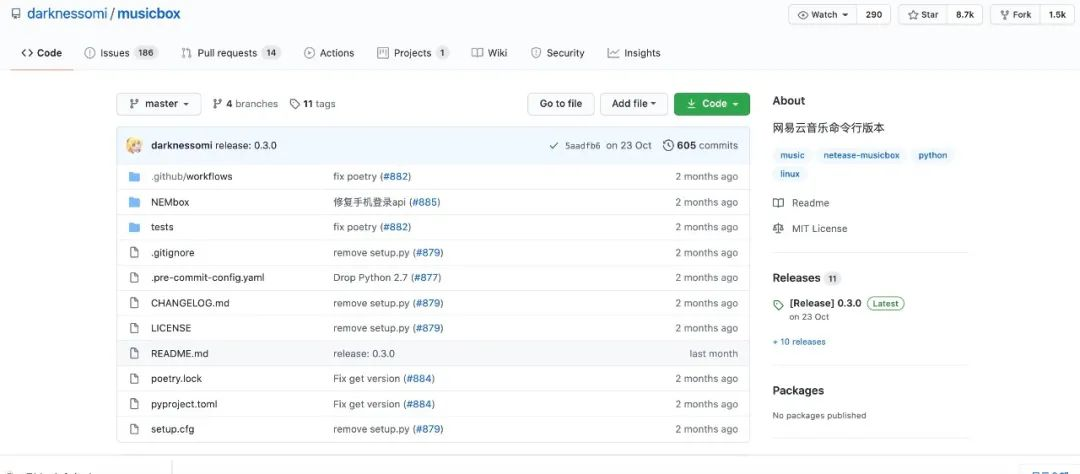This screenshot has height=474, width=1080.
Task: Switch to the Code tab
Action: pos(41,53)
